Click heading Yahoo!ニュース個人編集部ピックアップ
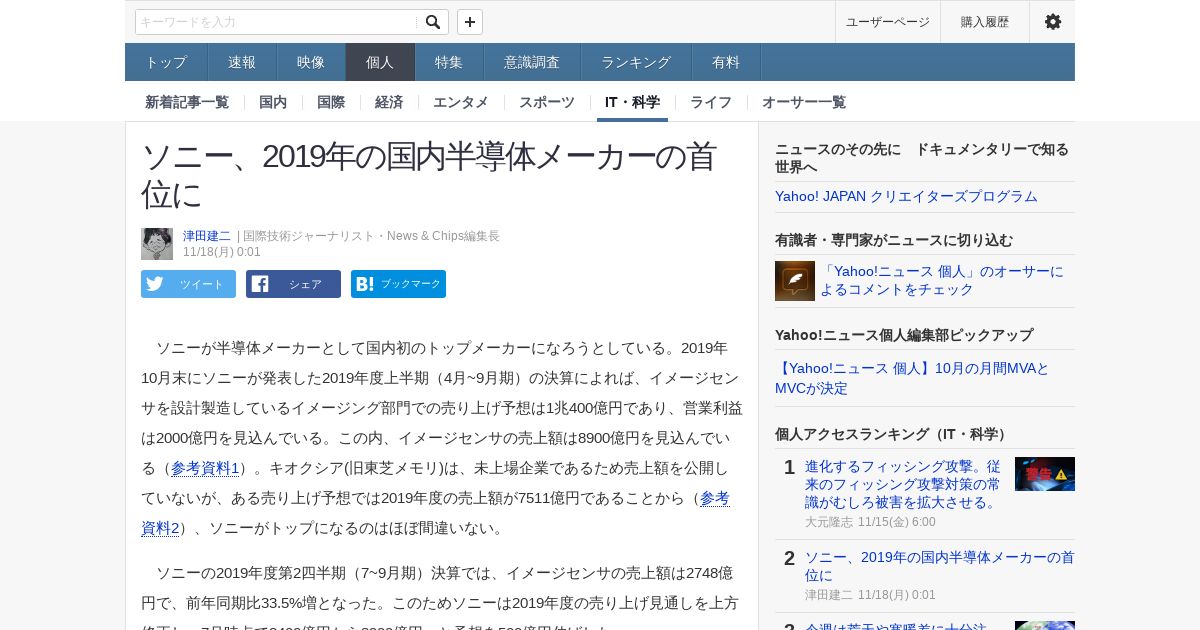This screenshot has width=1200, height=630. click(x=904, y=335)
